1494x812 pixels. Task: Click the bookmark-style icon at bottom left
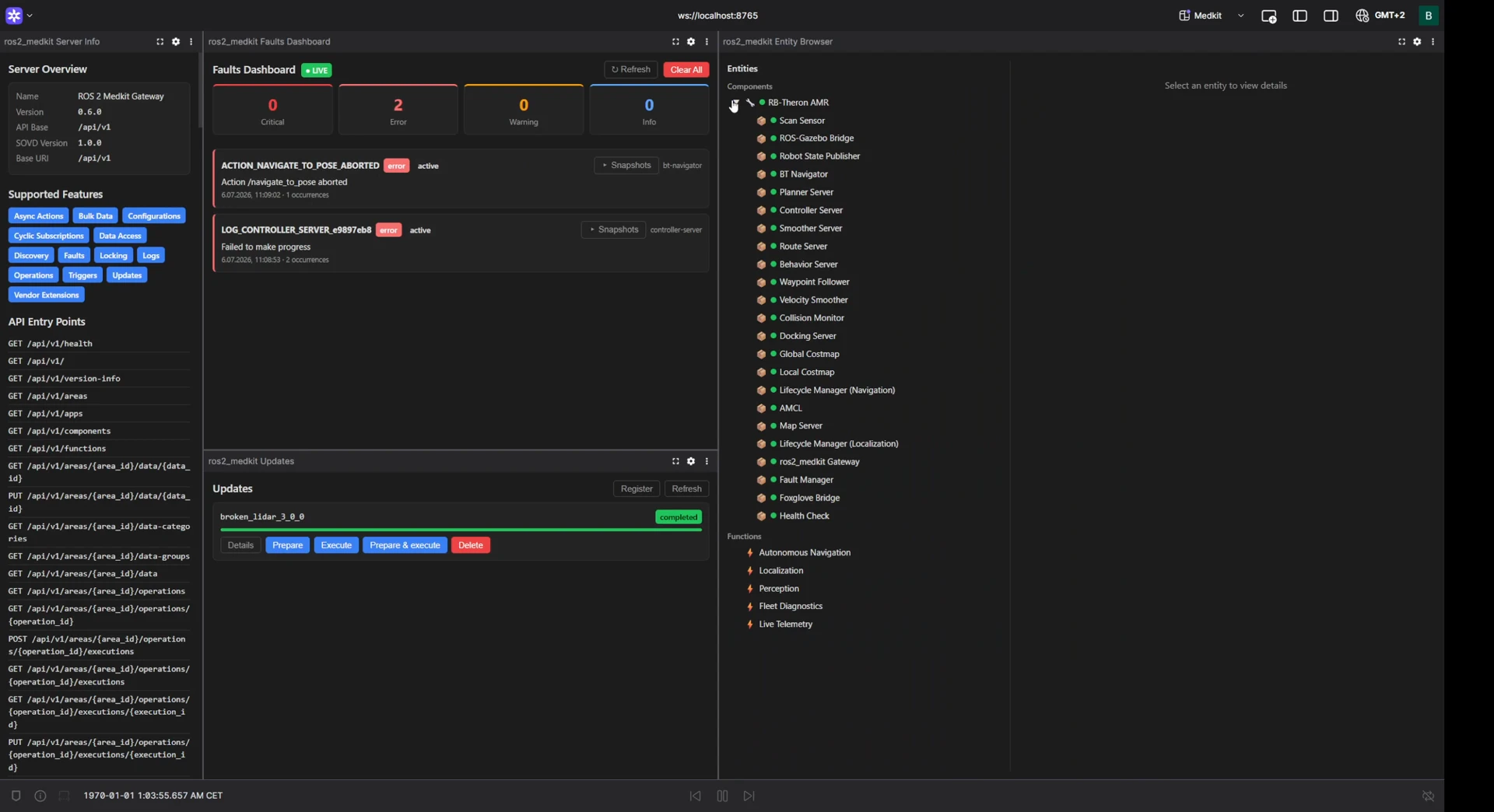(16, 796)
